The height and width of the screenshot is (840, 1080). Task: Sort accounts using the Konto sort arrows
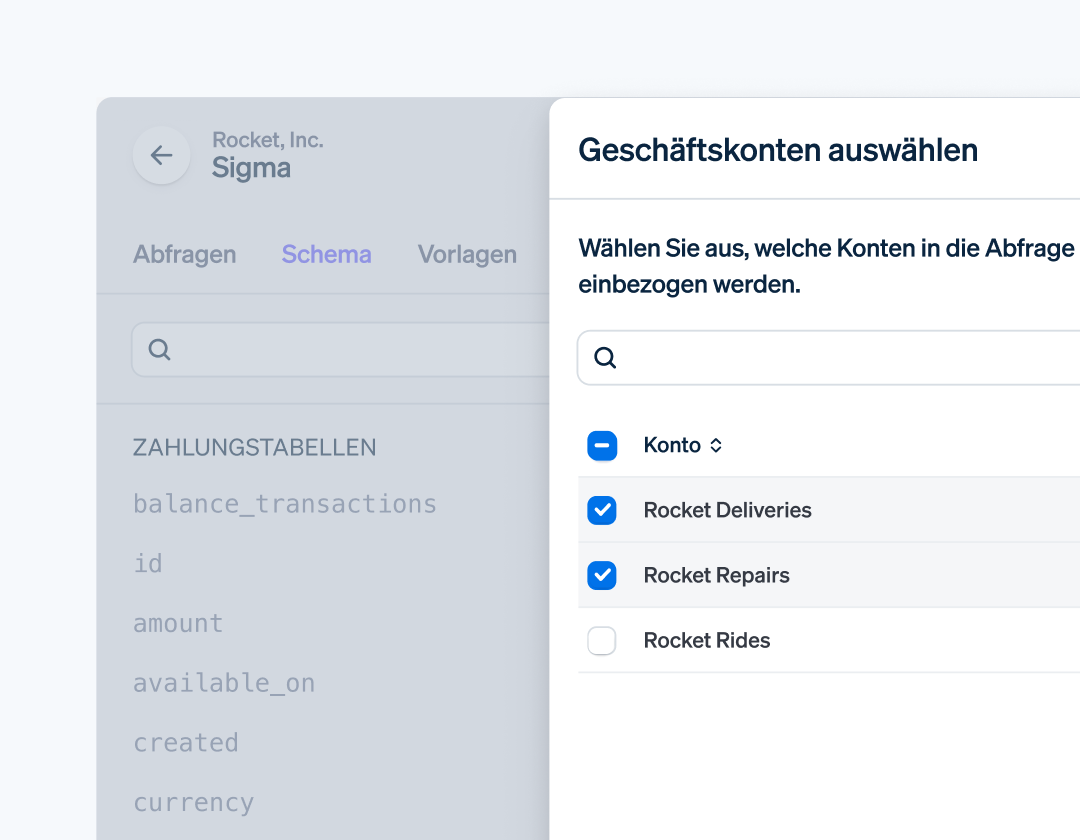(716, 445)
